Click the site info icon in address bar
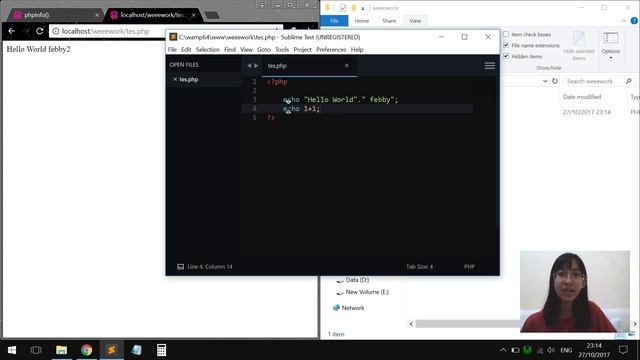This screenshot has height=360, width=640. tap(56, 31)
